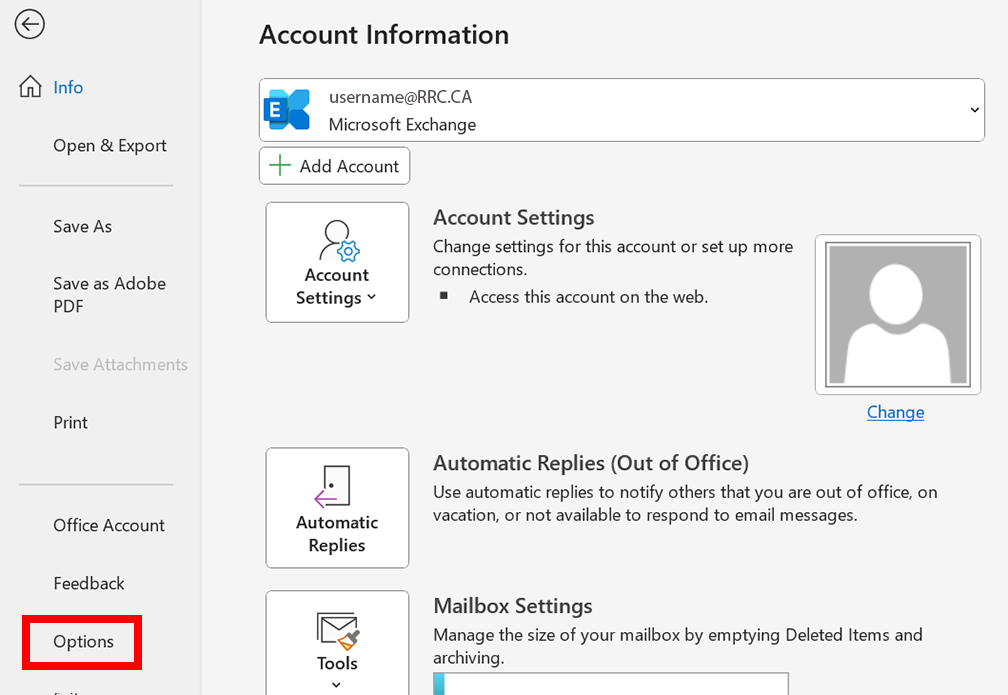The height and width of the screenshot is (695, 1008).
Task: Open Office Account page
Action: (x=109, y=525)
